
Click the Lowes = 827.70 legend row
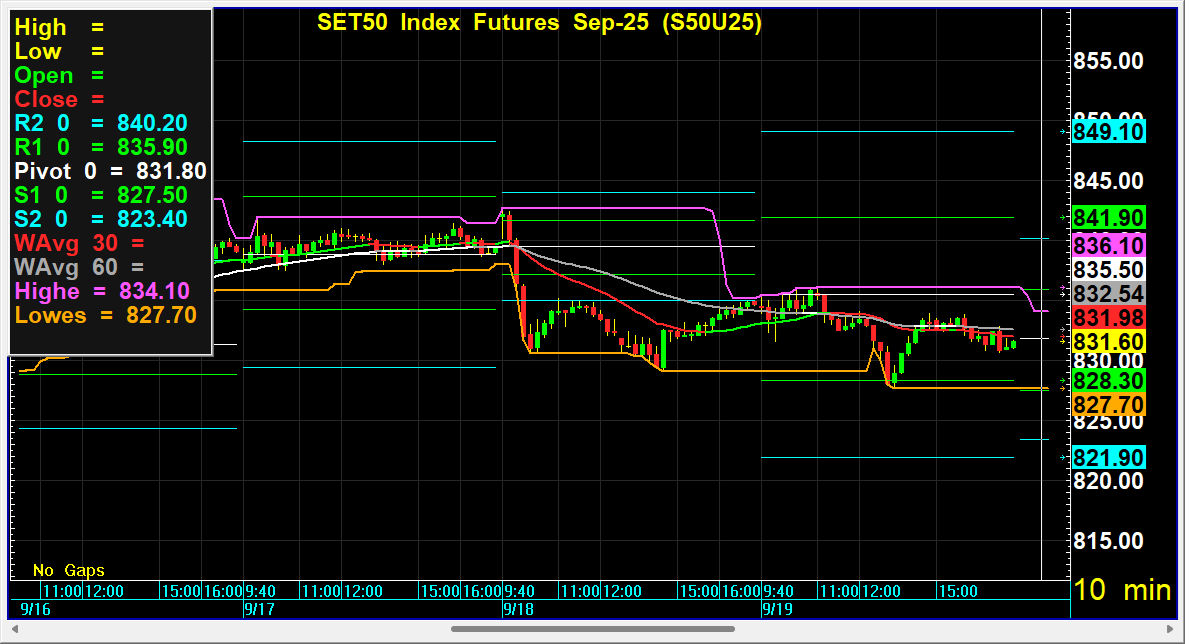pyautogui.click(x=106, y=315)
